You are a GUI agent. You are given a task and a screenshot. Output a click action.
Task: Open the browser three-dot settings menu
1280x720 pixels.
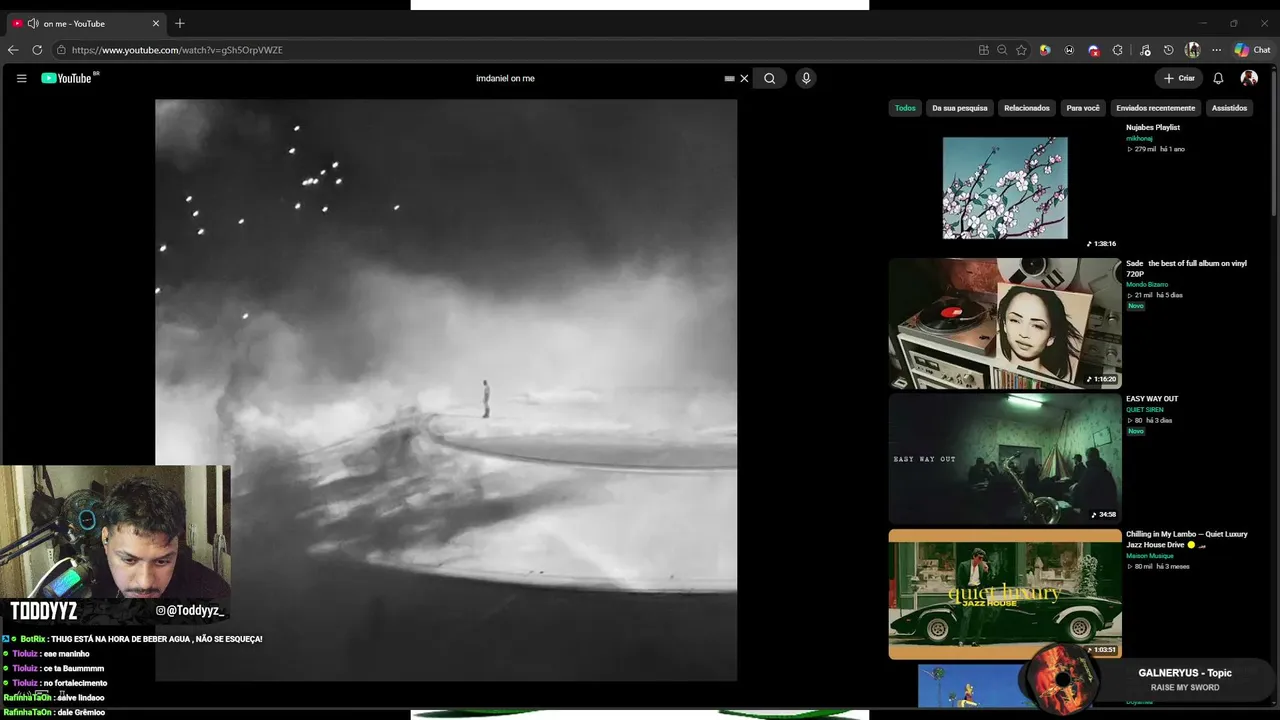pos(1216,50)
